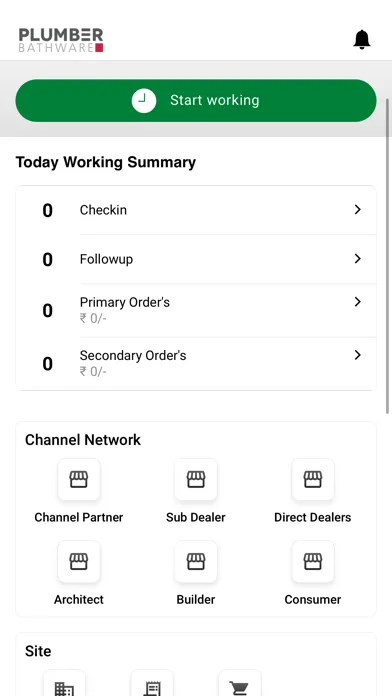The image size is (392, 696).
Task: Click the vertical scrollbar on the right
Action: (x=388, y=256)
